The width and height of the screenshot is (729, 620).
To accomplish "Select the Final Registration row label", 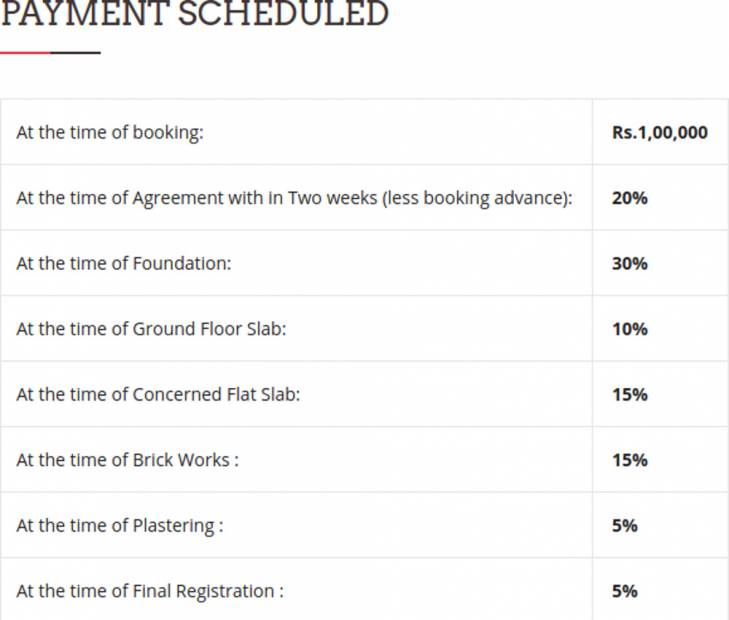I will (149, 592).
